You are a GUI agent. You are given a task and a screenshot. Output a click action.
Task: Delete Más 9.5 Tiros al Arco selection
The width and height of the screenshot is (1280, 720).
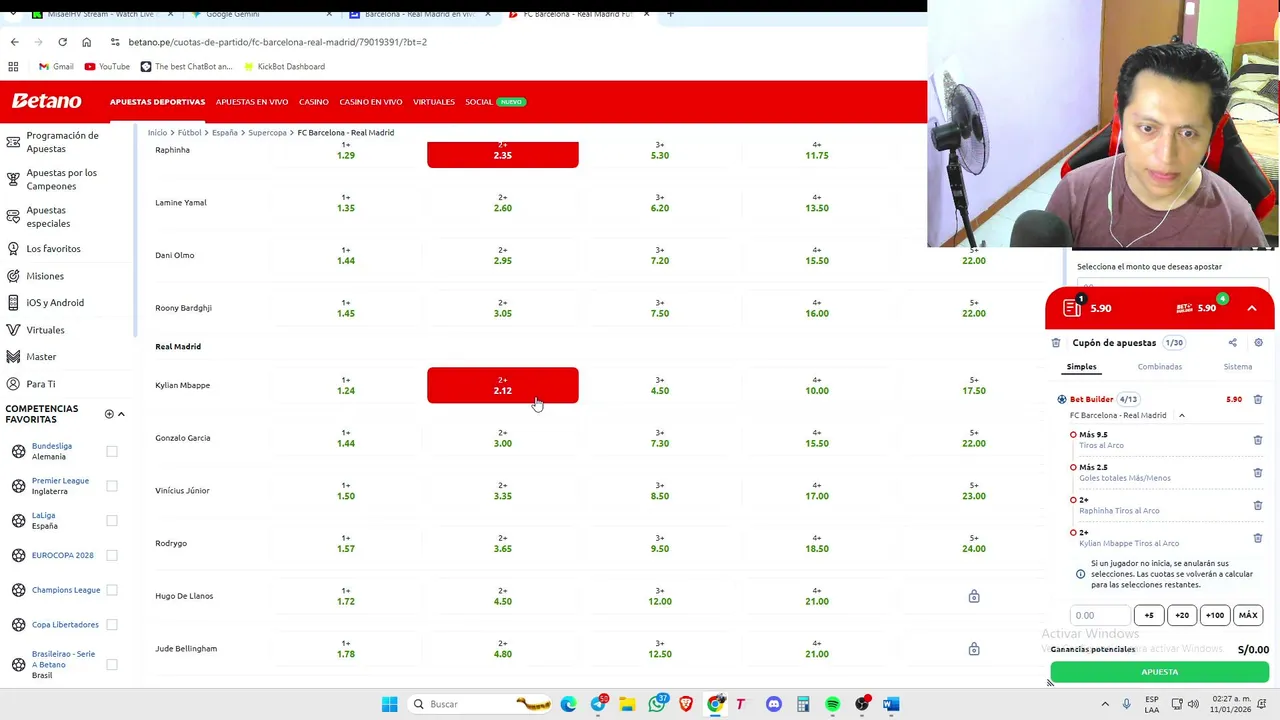click(x=1258, y=440)
